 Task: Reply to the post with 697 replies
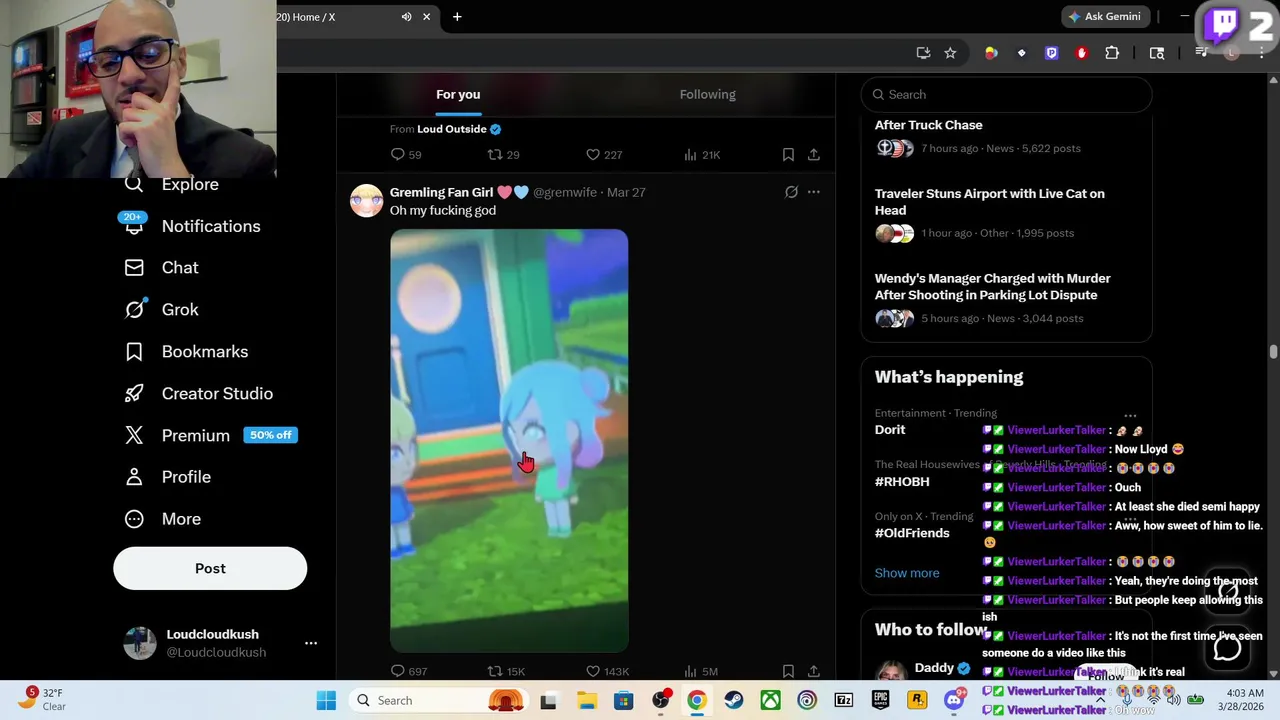point(408,672)
